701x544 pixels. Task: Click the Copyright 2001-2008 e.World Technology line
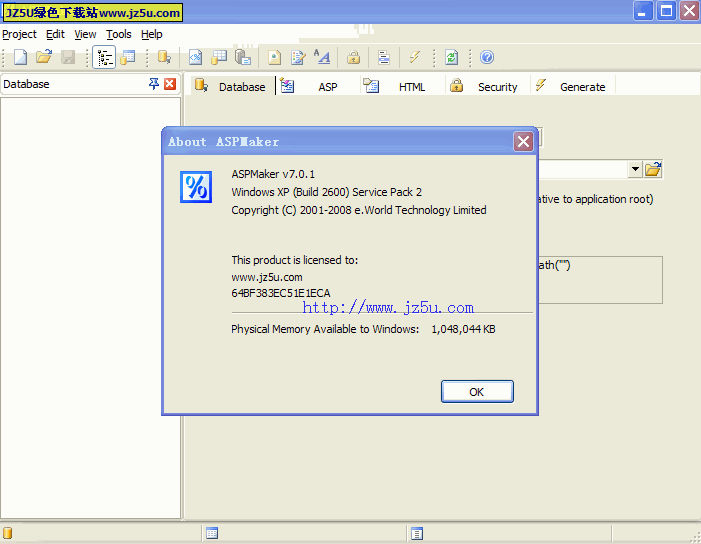pyautogui.click(x=359, y=210)
